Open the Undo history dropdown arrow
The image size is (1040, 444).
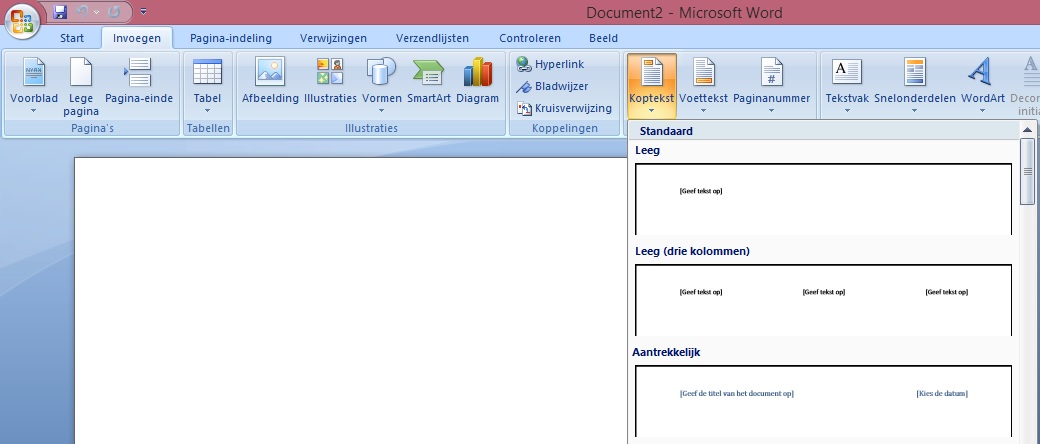pos(96,12)
